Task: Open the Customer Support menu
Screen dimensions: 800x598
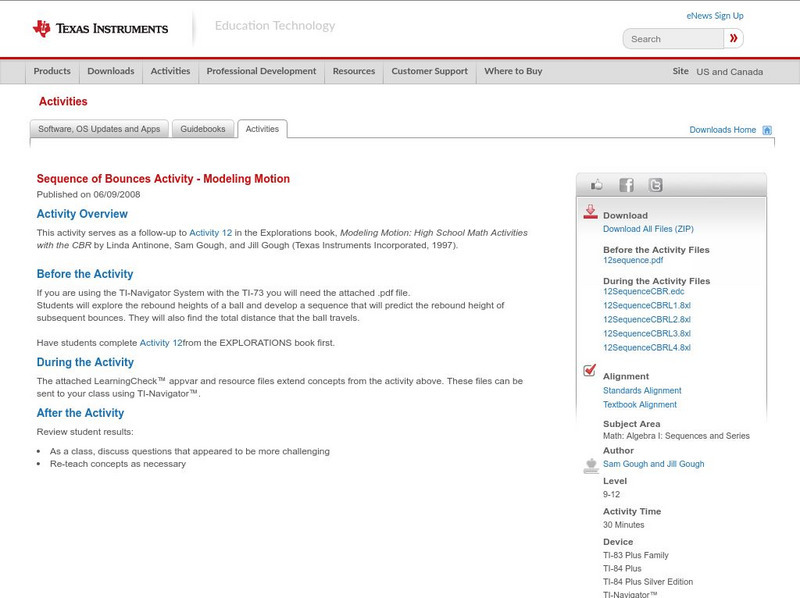Action: pos(430,71)
